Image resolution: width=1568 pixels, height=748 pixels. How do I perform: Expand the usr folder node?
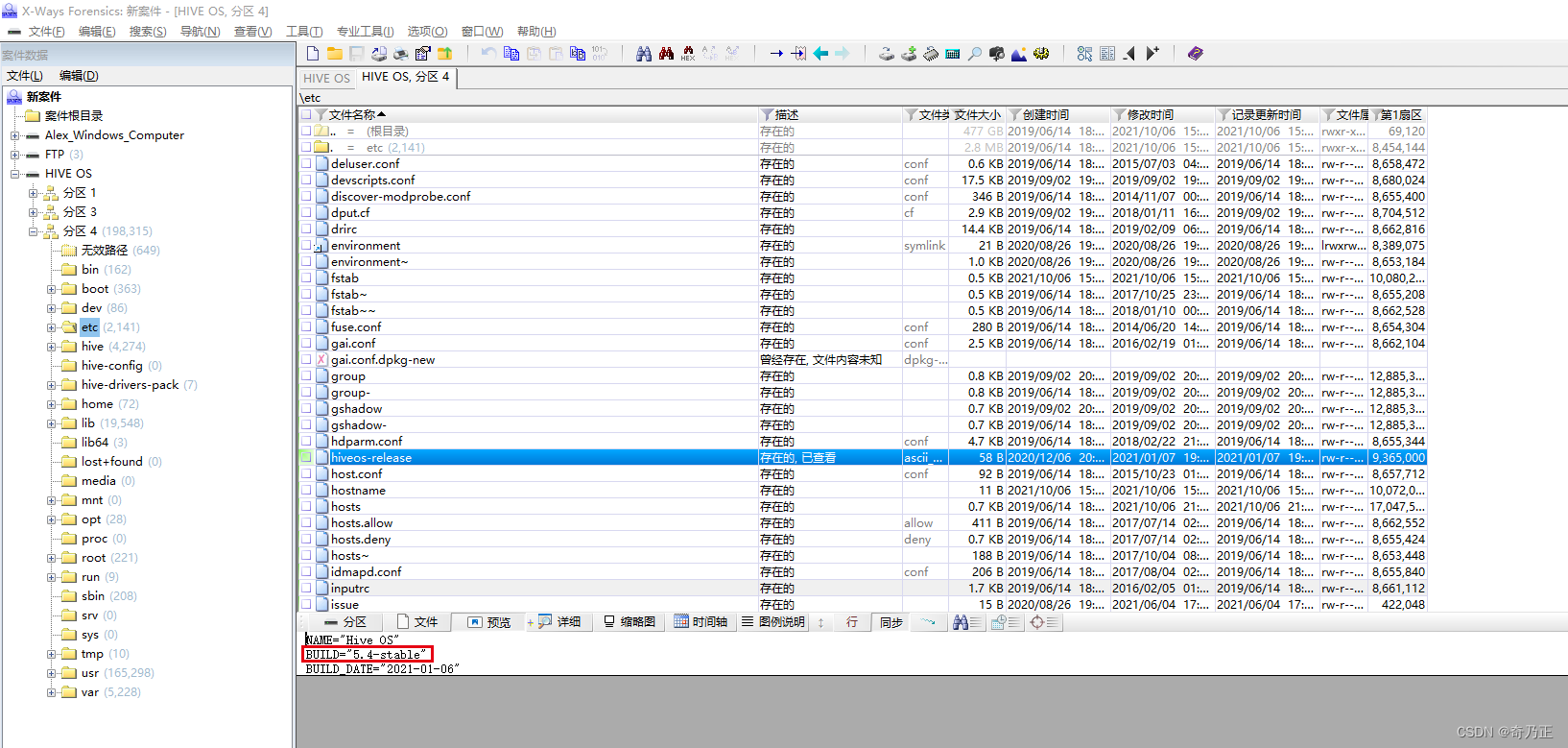click(52, 673)
